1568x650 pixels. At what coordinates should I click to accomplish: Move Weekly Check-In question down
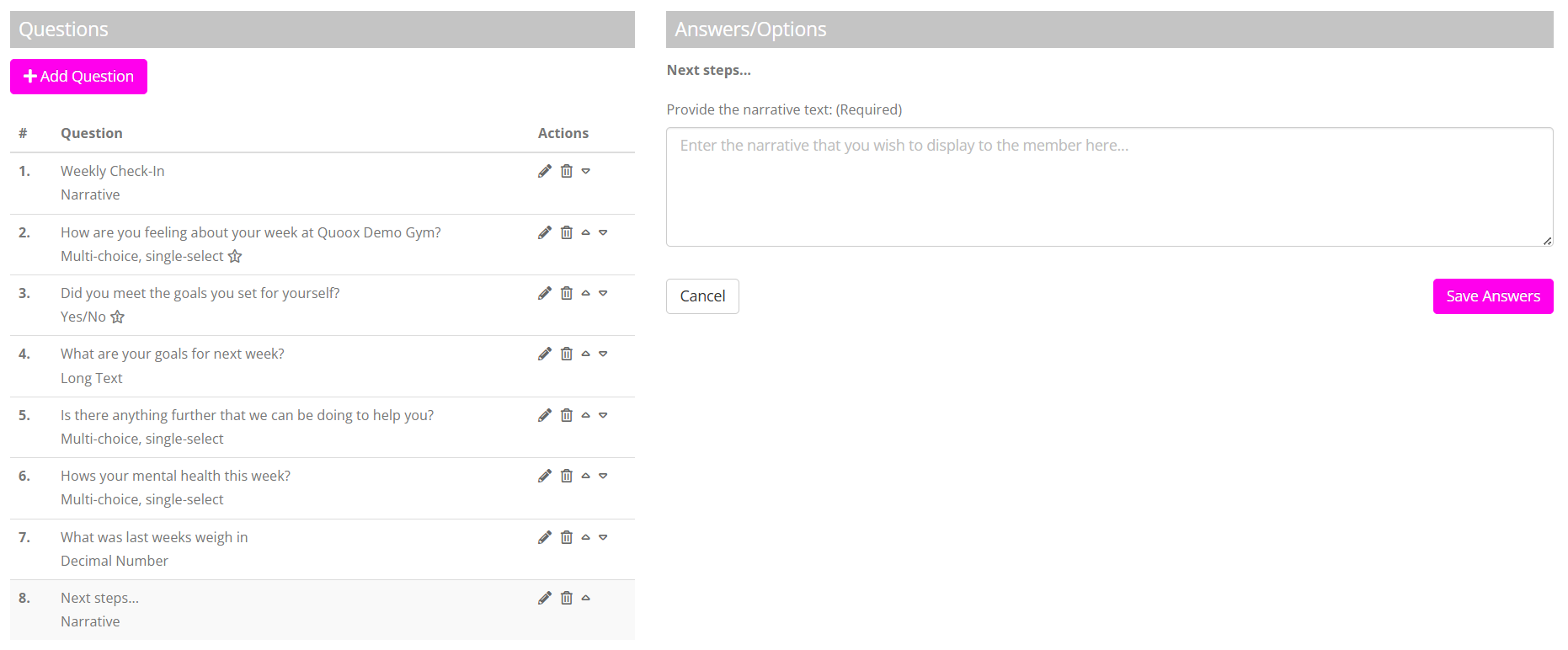point(586,171)
